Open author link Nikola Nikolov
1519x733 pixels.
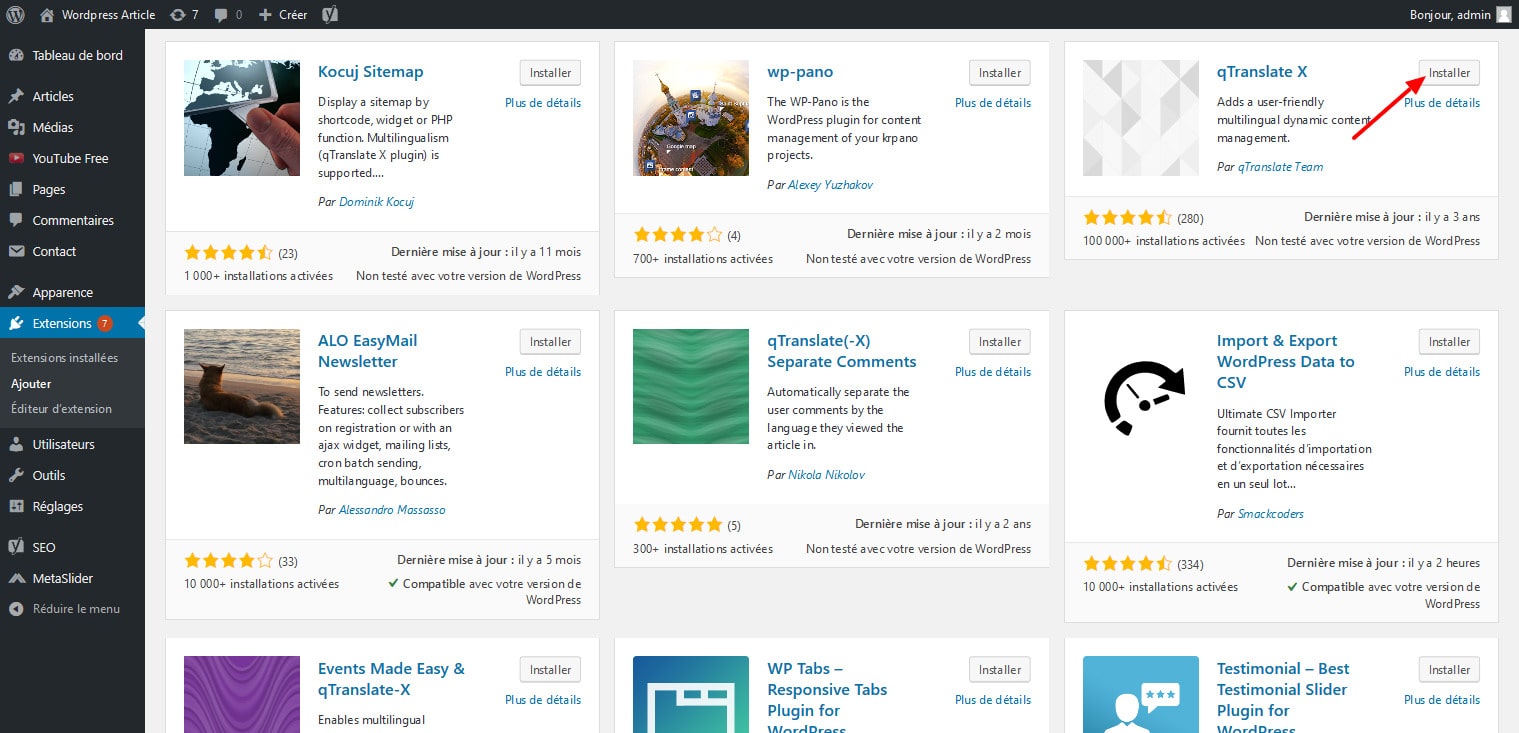(x=827, y=475)
